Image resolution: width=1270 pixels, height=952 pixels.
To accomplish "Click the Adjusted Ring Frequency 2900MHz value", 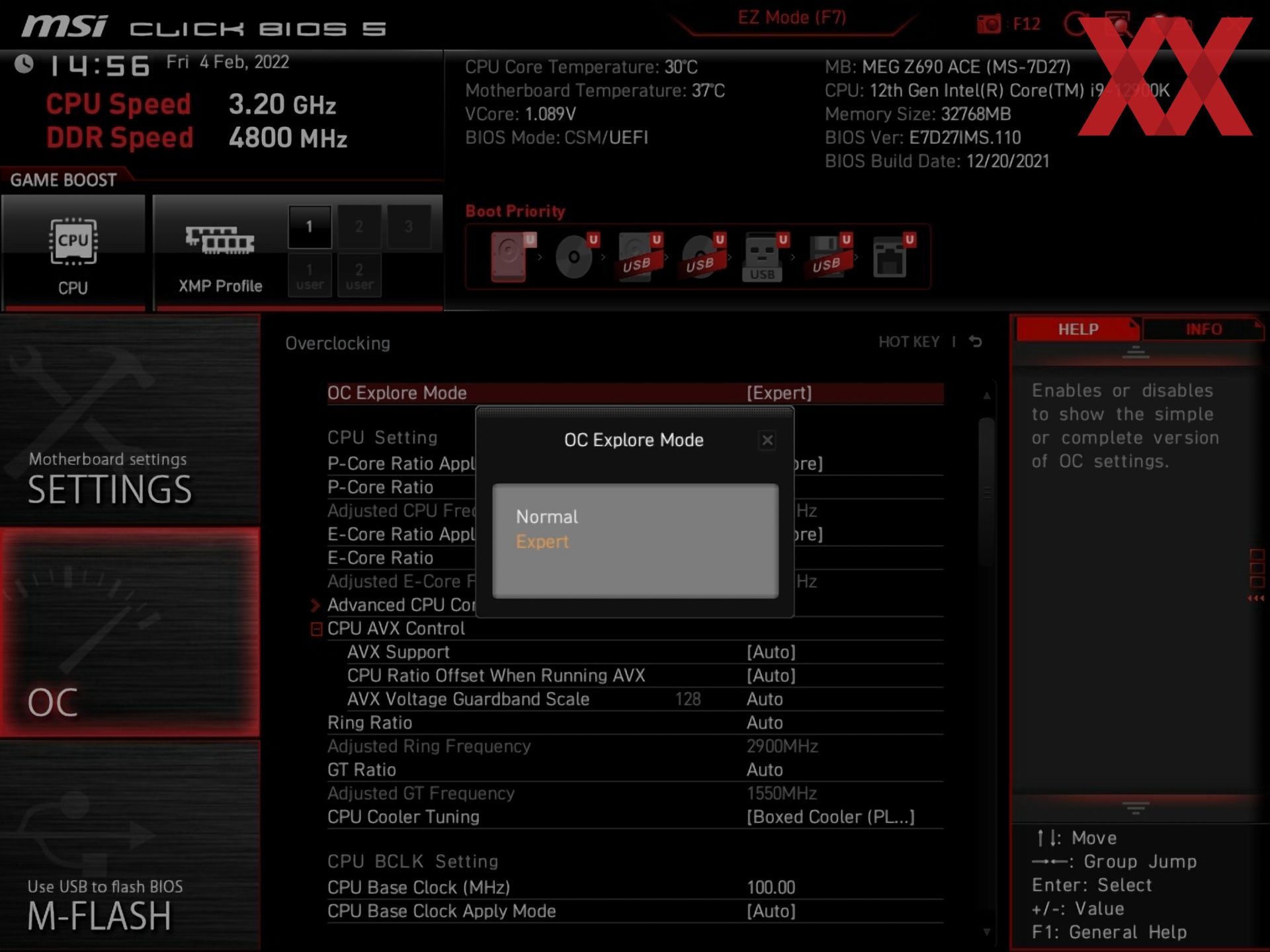I will [782, 746].
